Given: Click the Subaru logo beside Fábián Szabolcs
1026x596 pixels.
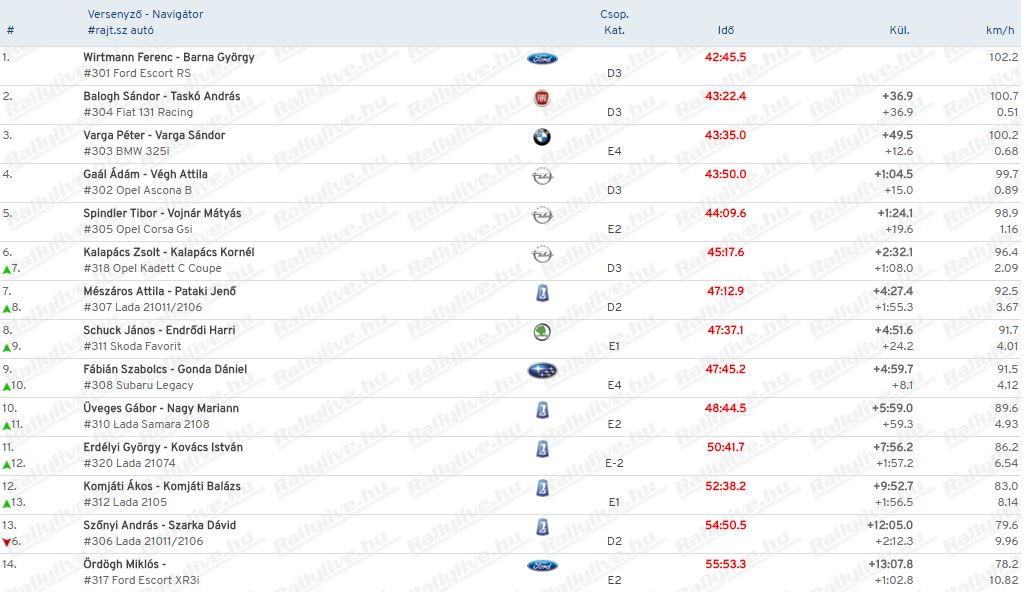Looking at the screenshot, I should point(542,371).
